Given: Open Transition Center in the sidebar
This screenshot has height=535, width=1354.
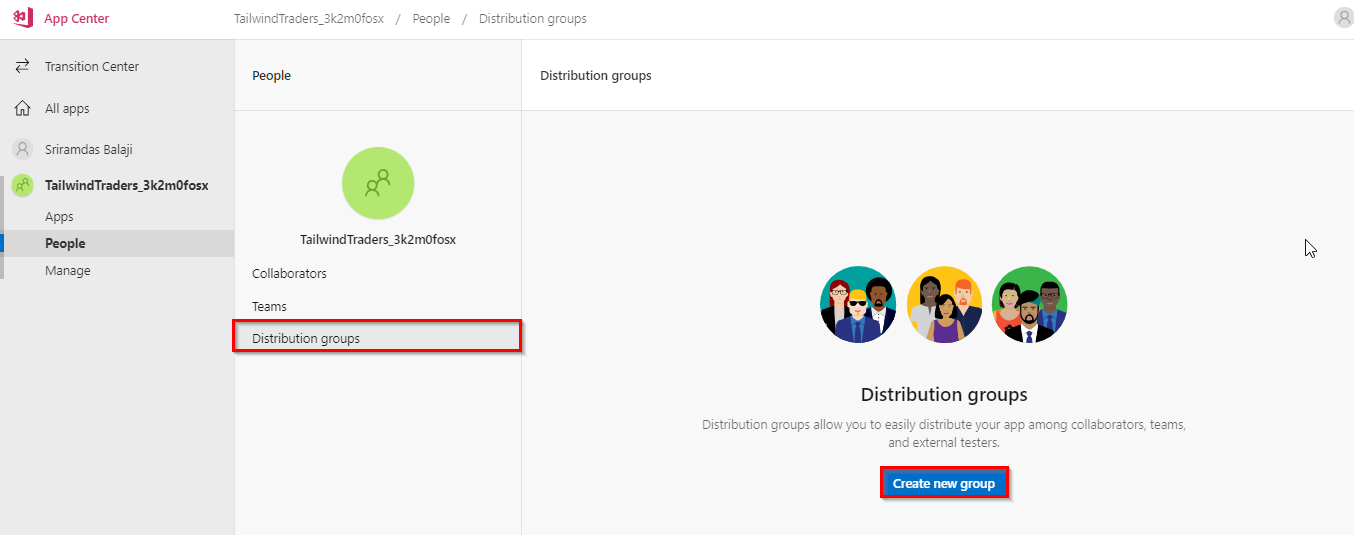Looking at the screenshot, I should pyautogui.click(x=92, y=67).
